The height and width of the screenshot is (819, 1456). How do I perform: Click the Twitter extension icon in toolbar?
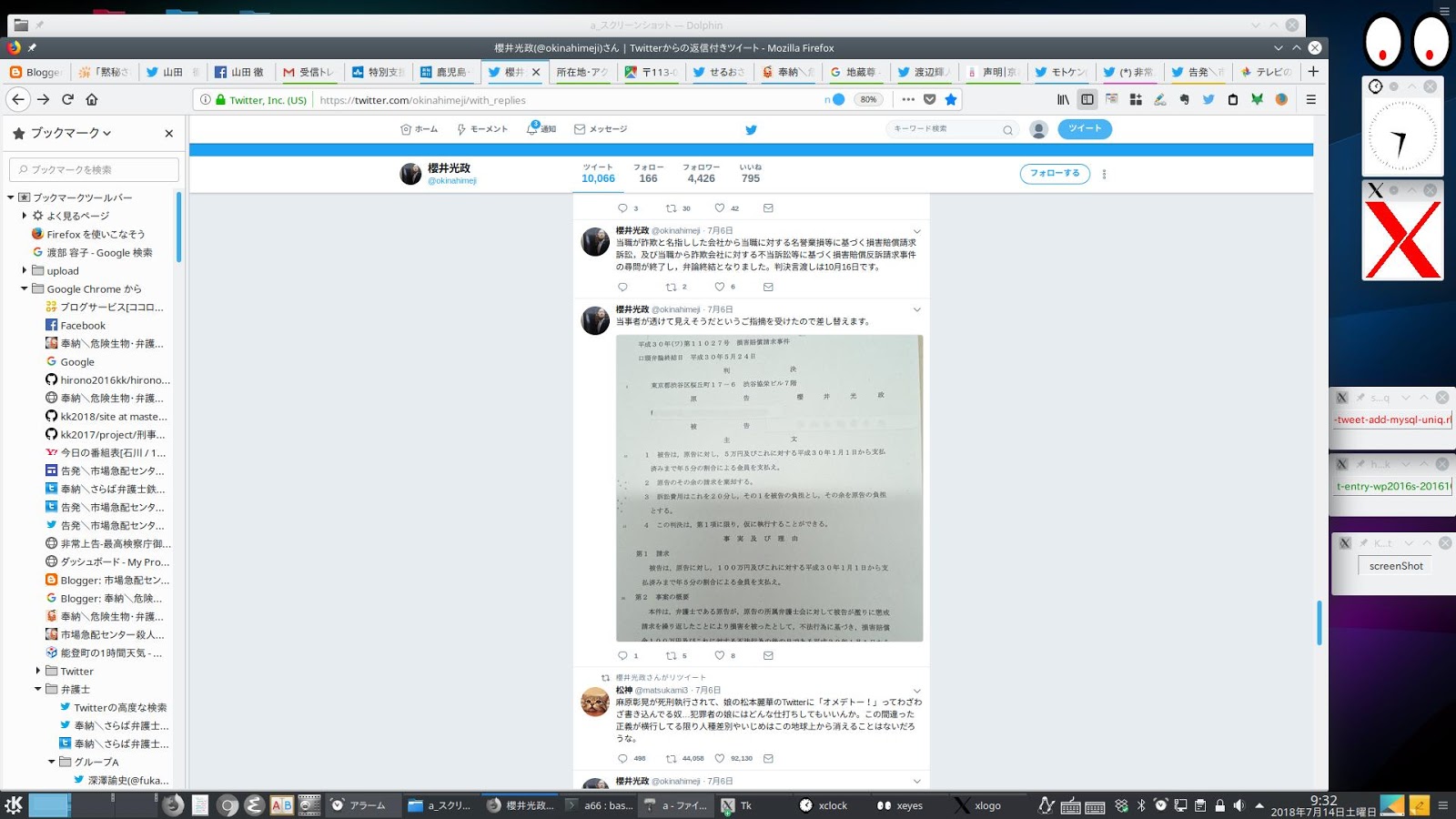coord(1208,99)
